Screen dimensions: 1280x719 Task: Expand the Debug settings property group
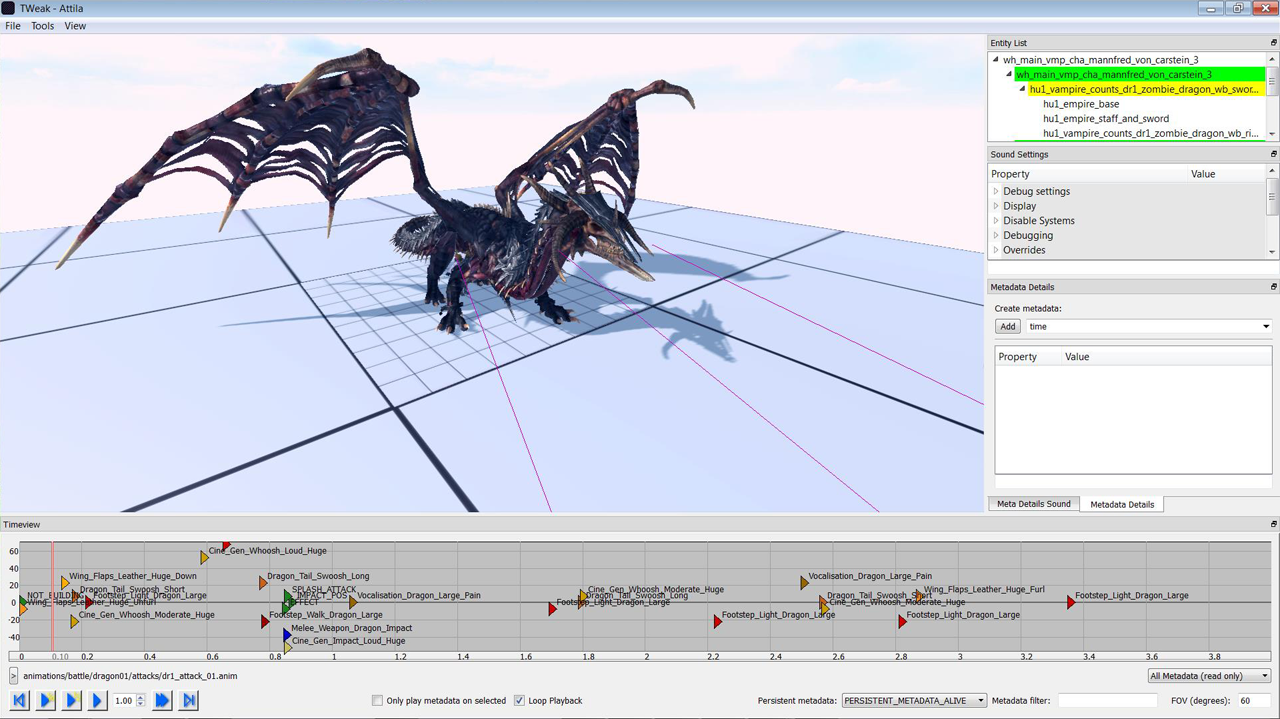[996, 191]
